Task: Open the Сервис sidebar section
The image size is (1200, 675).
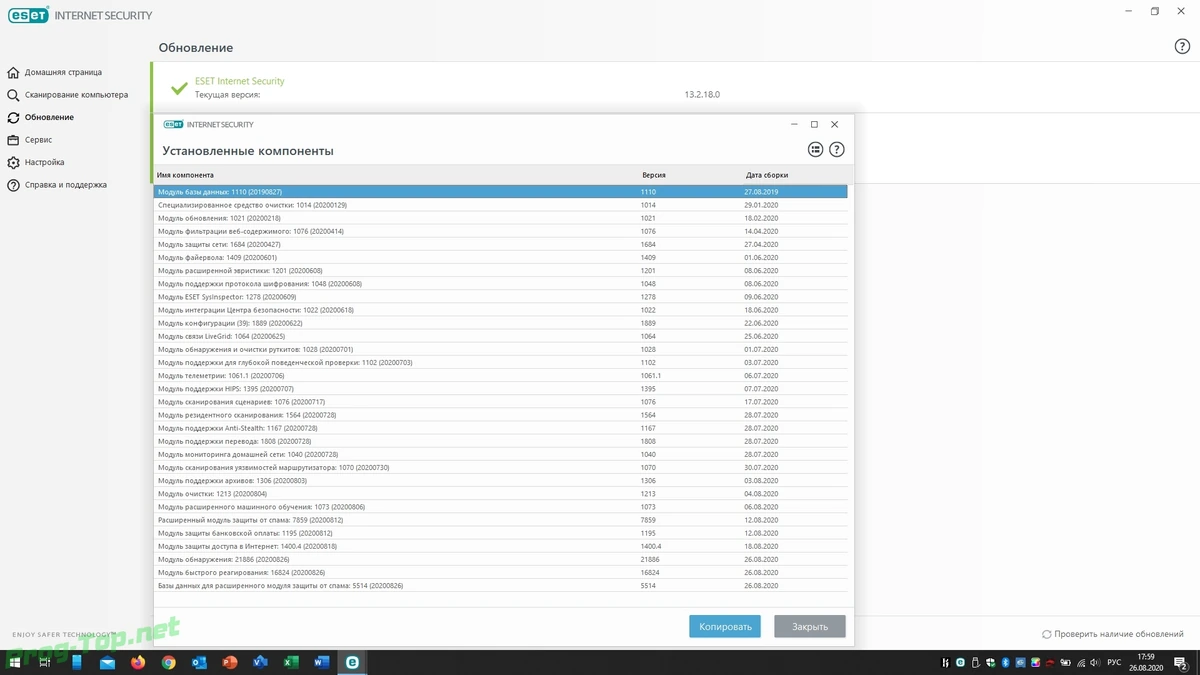Action: [38, 140]
